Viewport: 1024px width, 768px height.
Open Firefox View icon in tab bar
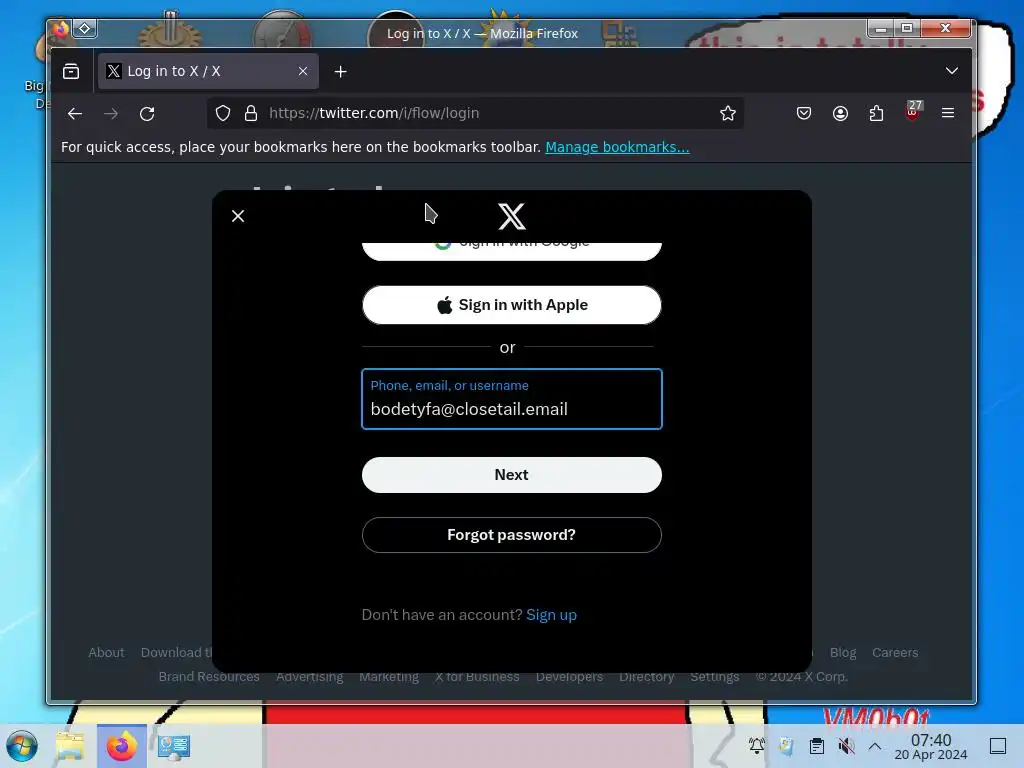coord(71,71)
